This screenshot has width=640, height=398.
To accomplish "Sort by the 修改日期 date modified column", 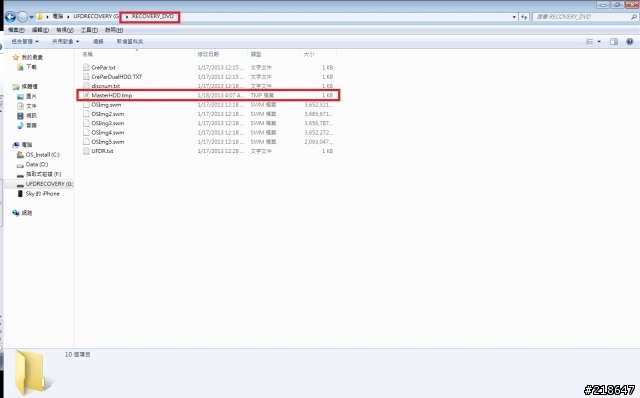I will pyautogui.click(x=208, y=54).
